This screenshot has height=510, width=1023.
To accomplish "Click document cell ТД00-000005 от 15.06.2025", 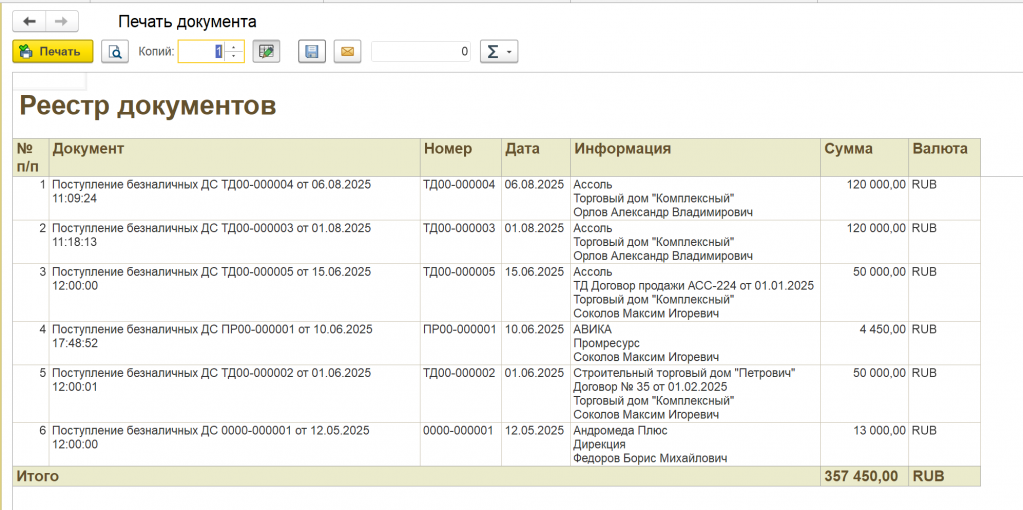I will (x=234, y=292).
